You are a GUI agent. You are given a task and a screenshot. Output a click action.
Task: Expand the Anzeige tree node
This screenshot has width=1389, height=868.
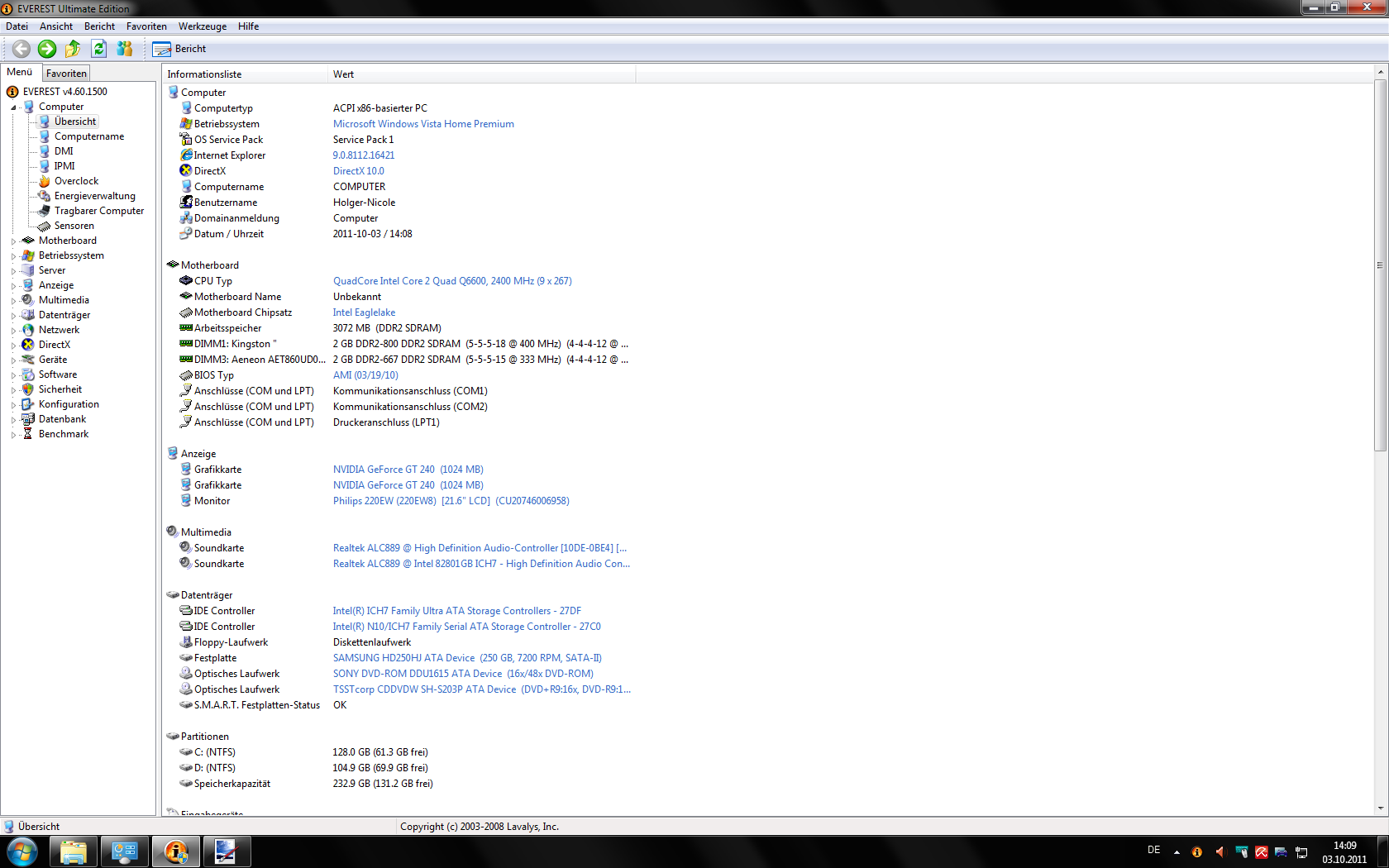(14, 286)
